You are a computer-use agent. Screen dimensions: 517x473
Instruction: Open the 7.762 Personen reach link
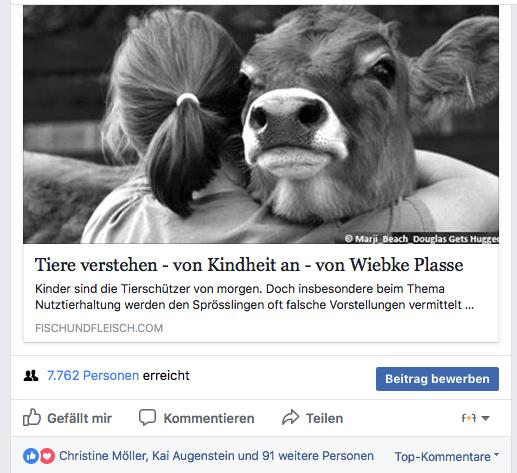point(93,376)
